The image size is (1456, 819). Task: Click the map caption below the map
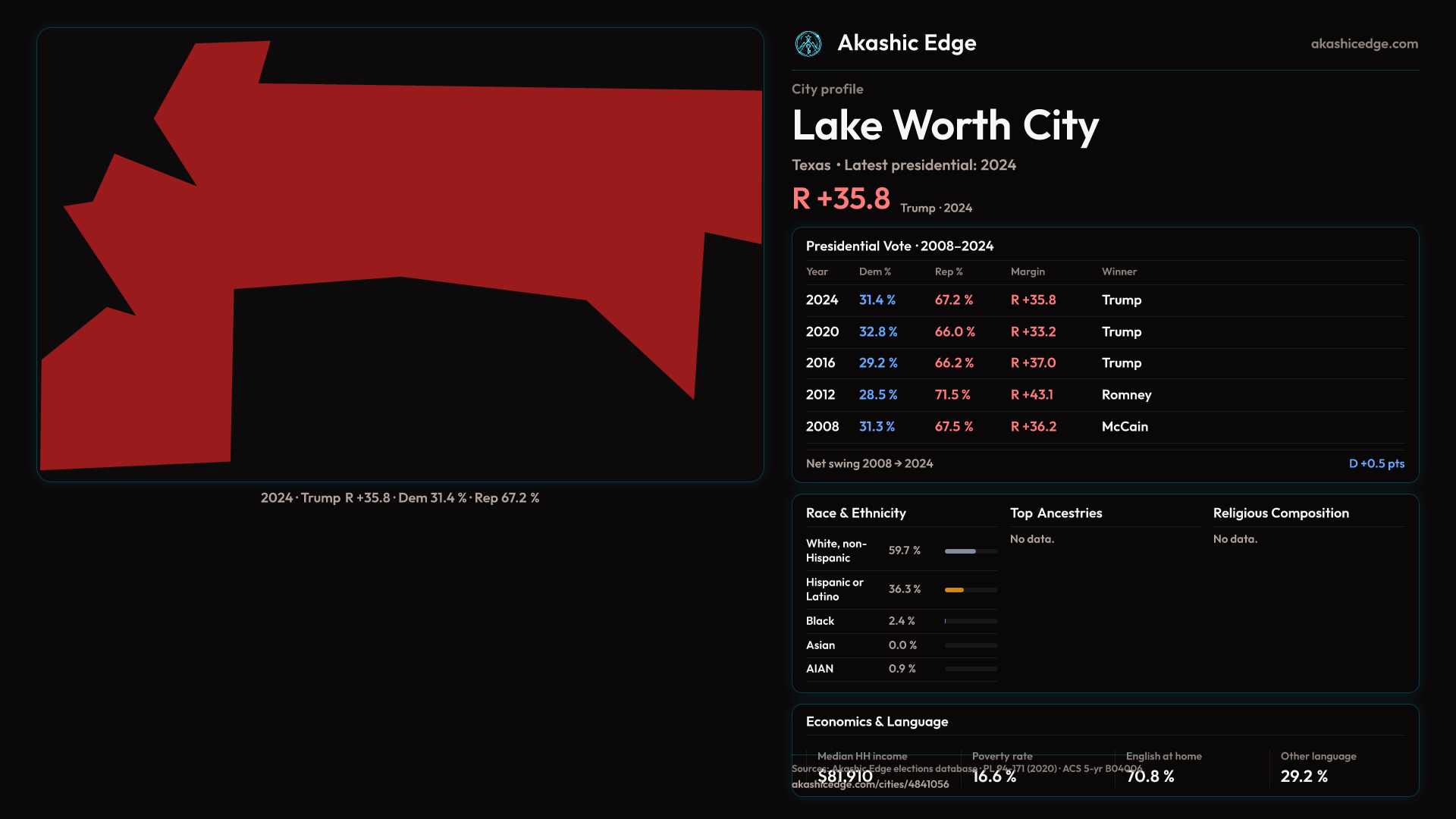(x=400, y=498)
